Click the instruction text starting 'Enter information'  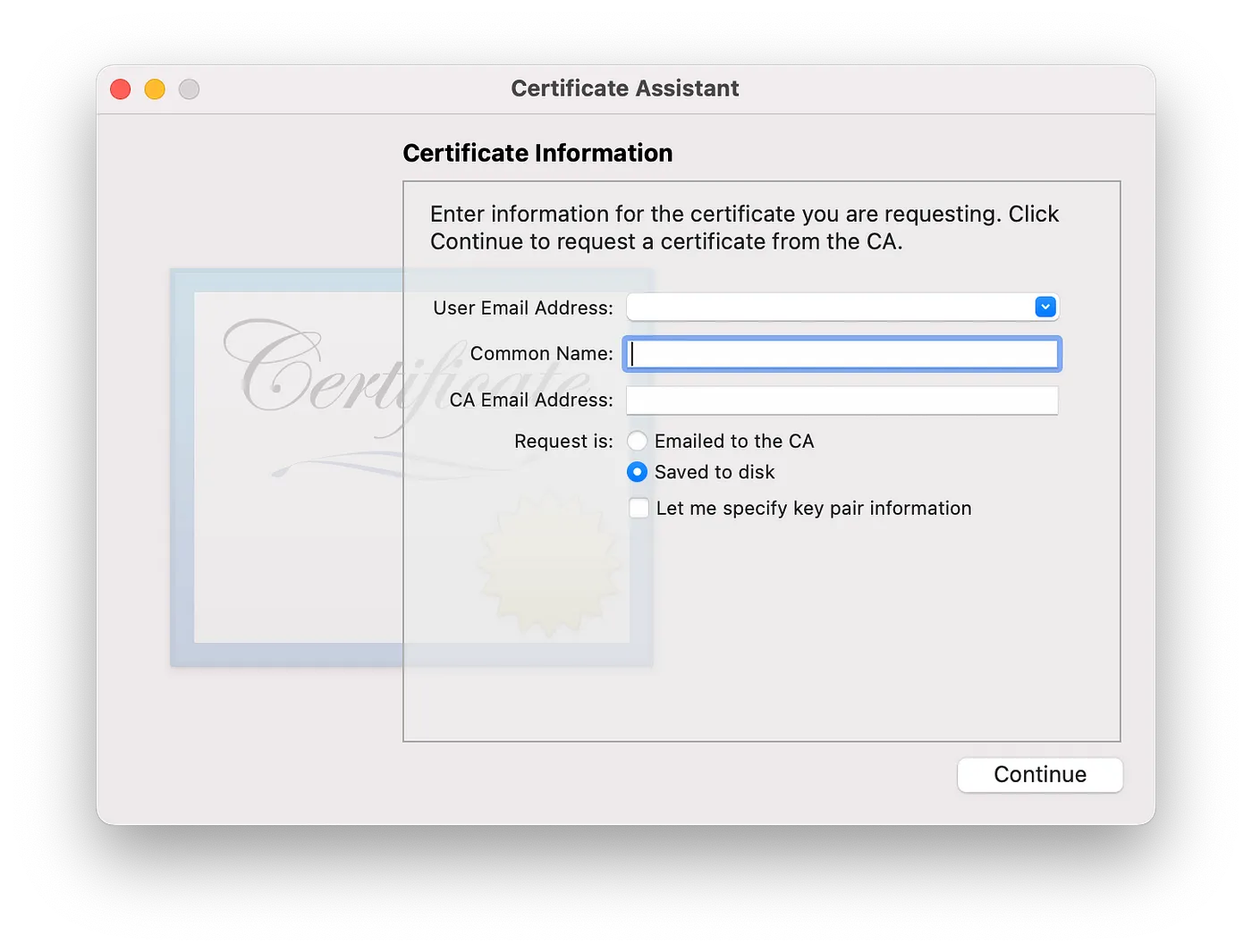point(744,228)
